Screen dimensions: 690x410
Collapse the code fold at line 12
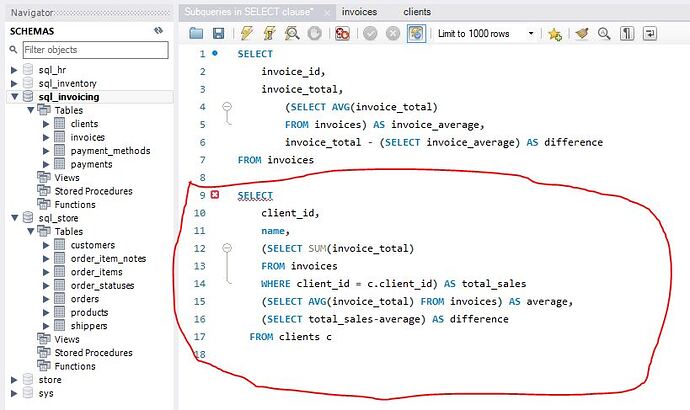[227, 248]
